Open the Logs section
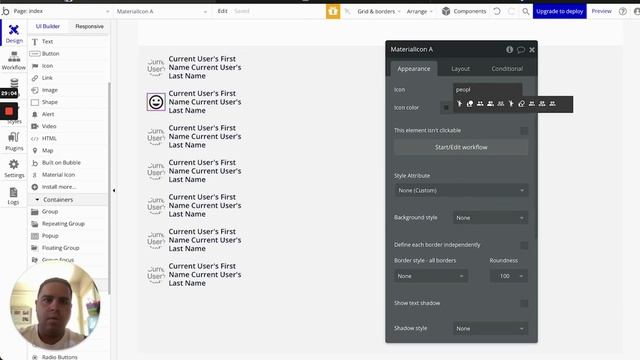The width and height of the screenshot is (640, 360). click(x=13, y=196)
